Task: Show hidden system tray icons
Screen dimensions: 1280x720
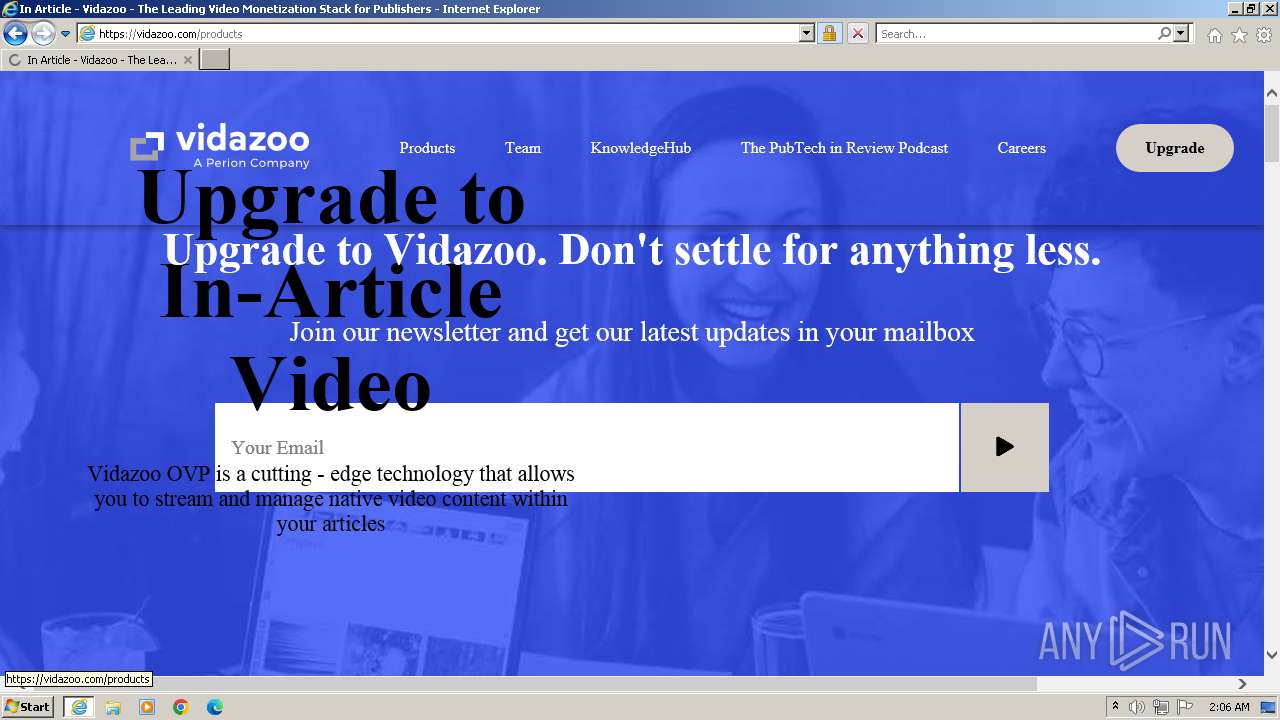Action: pos(1115,707)
